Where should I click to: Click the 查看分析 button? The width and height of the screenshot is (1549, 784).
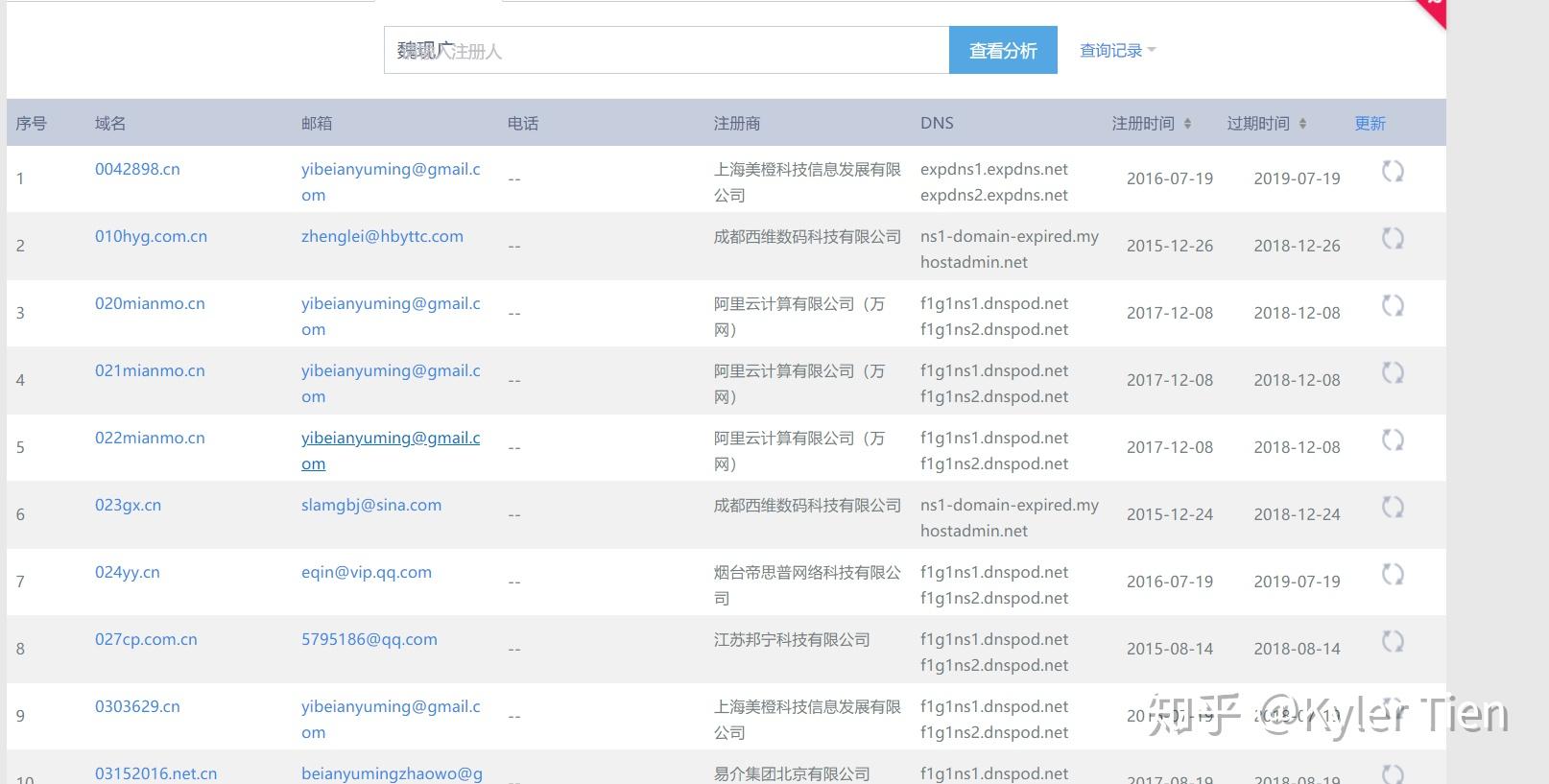1003,50
